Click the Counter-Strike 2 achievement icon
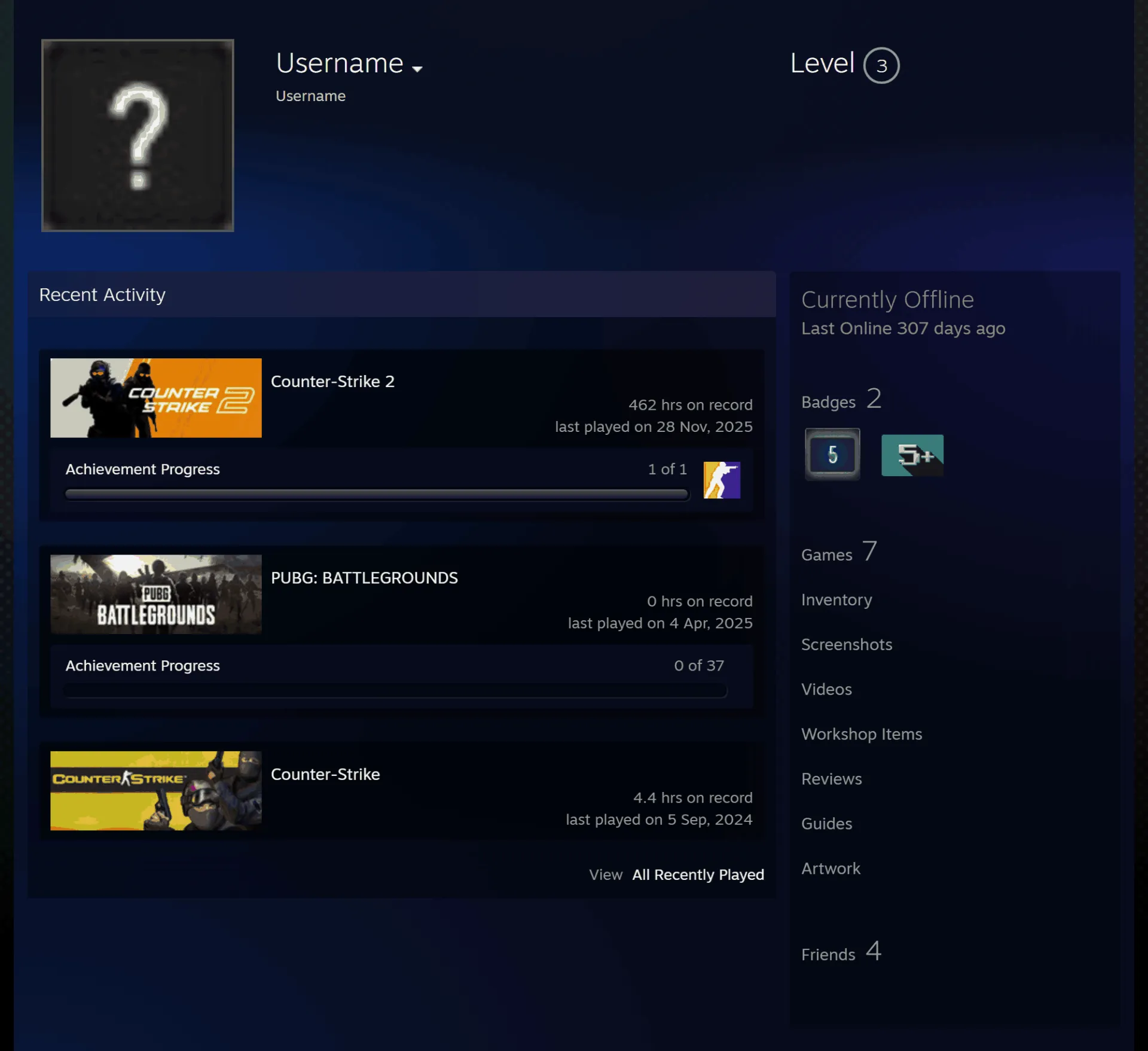This screenshot has width=1148, height=1051. (x=722, y=480)
